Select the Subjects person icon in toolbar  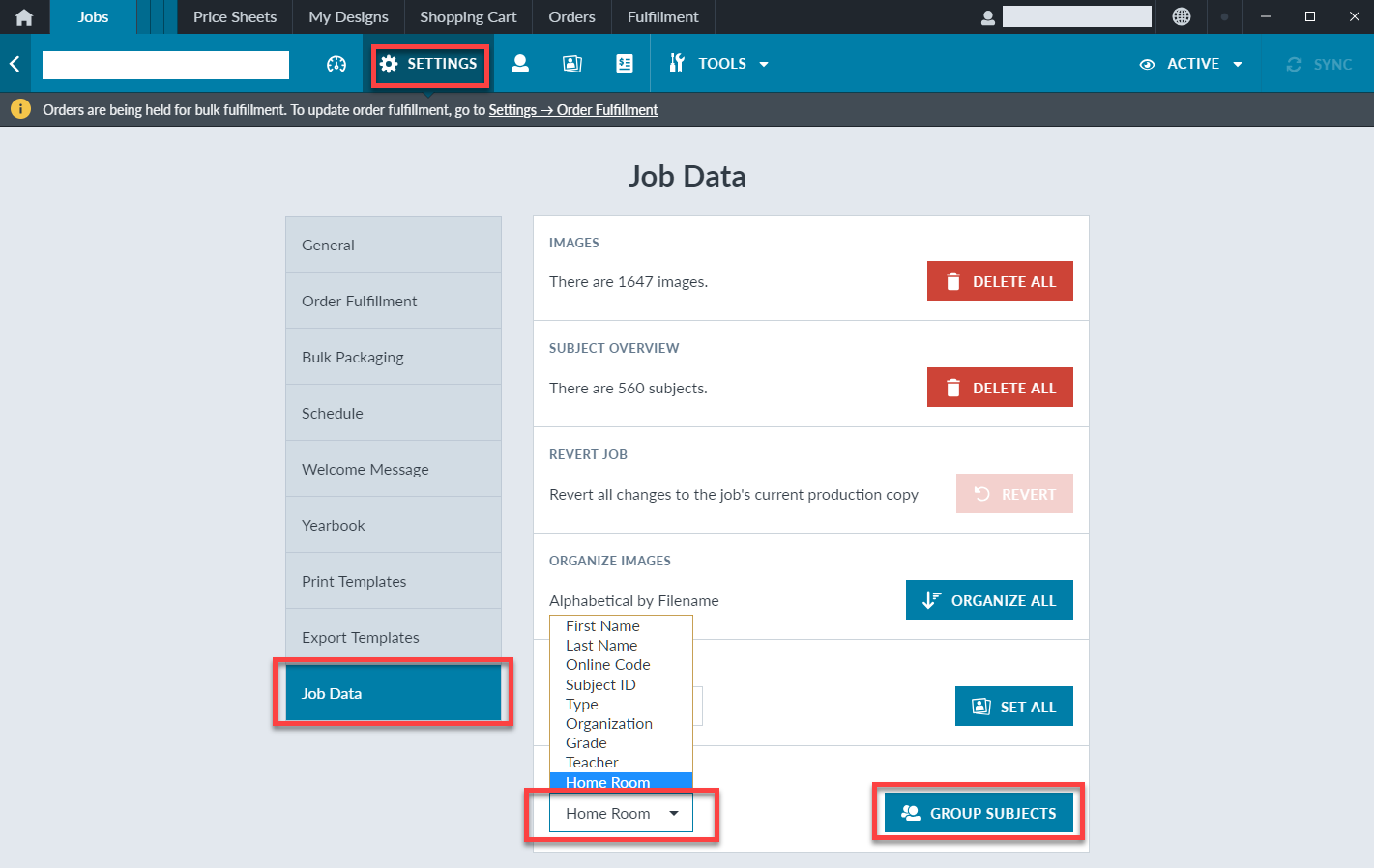pyautogui.click(x=520, y=63)
